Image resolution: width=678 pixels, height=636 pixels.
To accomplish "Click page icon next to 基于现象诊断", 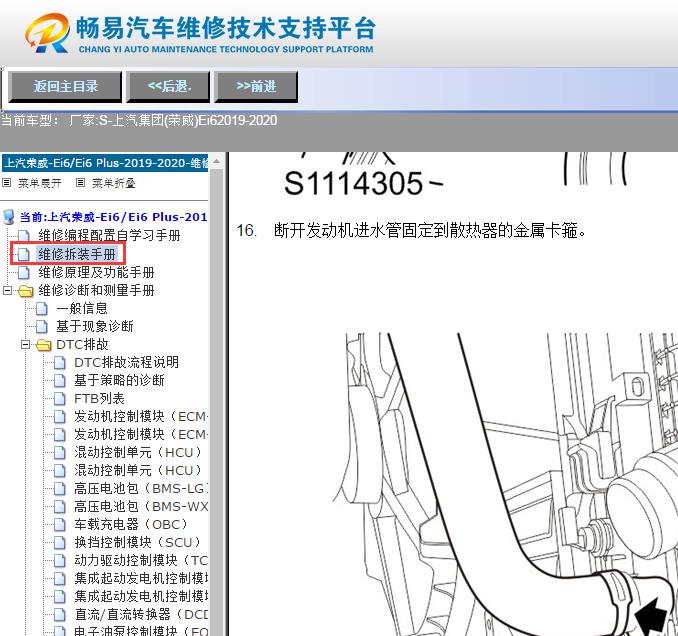I will 42,327.
